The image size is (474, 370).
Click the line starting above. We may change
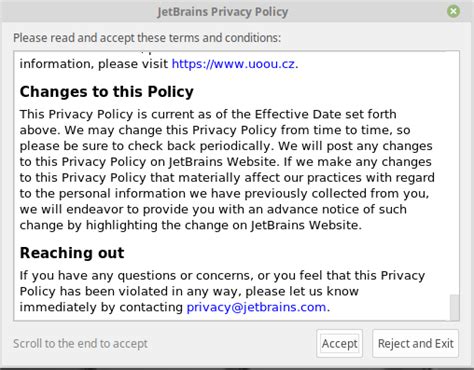[215, 130]
